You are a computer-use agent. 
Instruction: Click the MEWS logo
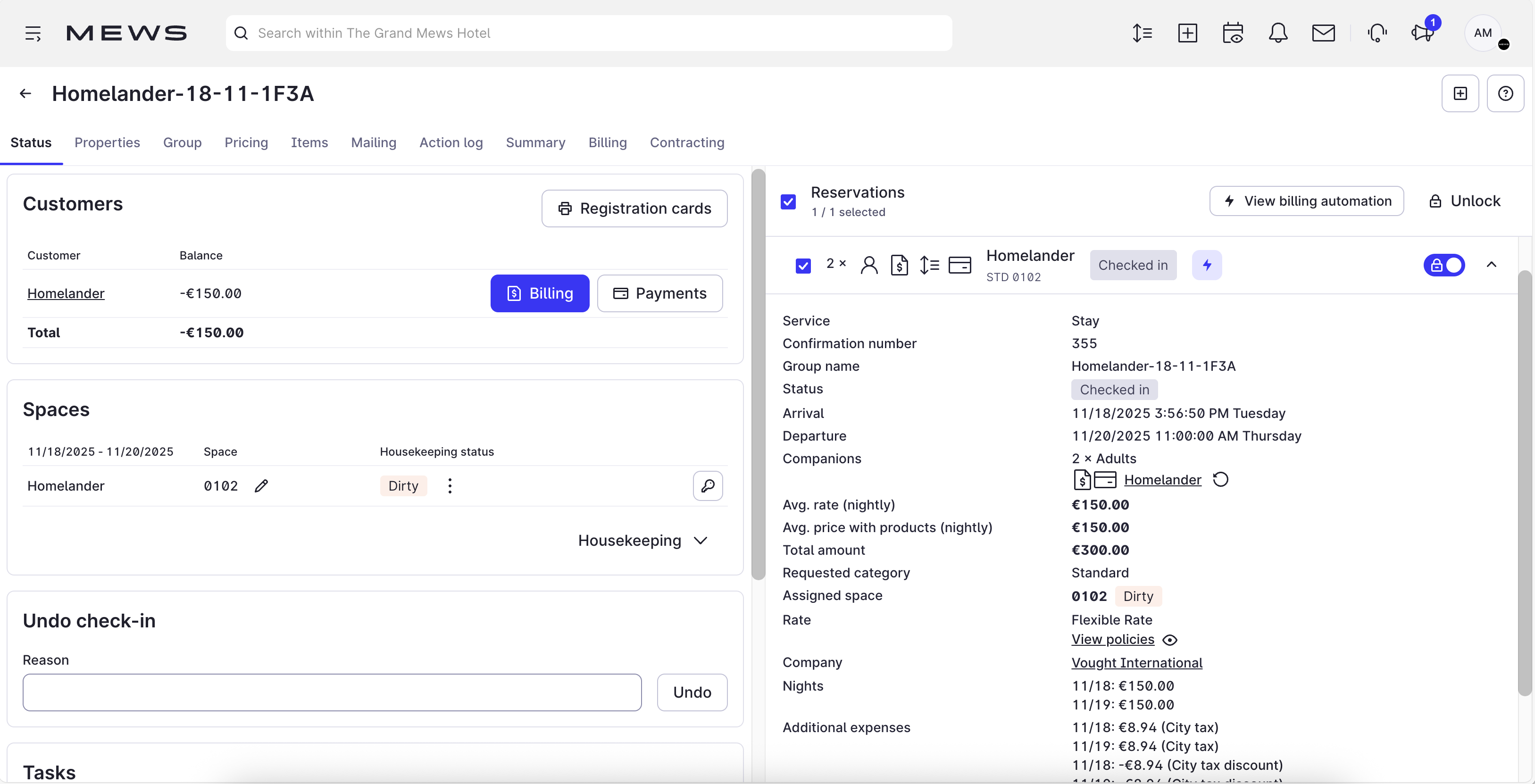click(x=126, y=33)
